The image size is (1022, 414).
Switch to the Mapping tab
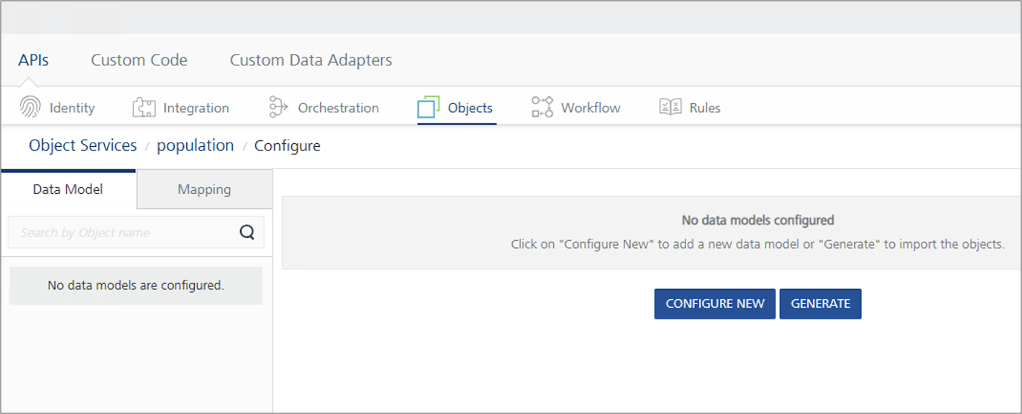[x=204, y=189]
